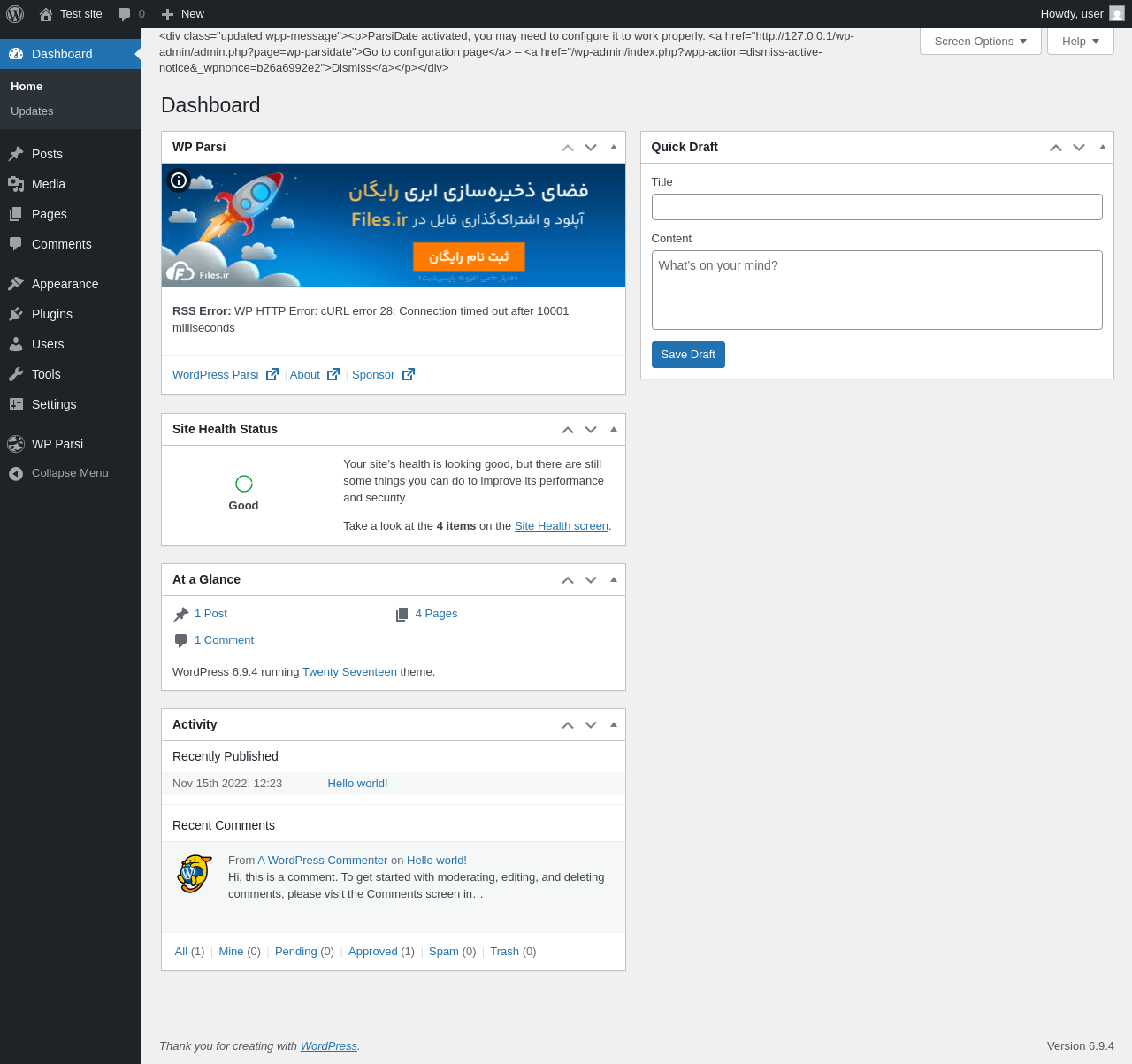The image size is (1132, 1064).
Task: Move Quick Draft widget down
Action: [1079, 148]
